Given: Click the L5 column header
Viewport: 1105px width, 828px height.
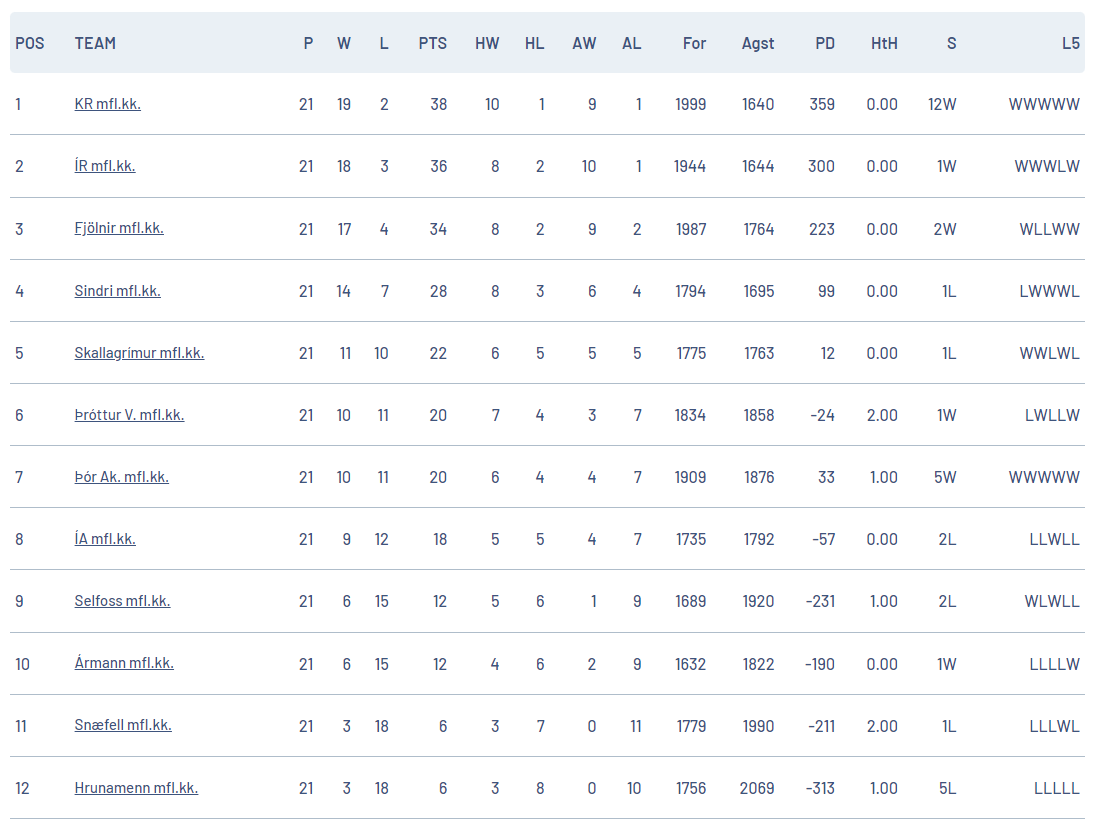Looking at the screenshot, I should (1070, 44).
